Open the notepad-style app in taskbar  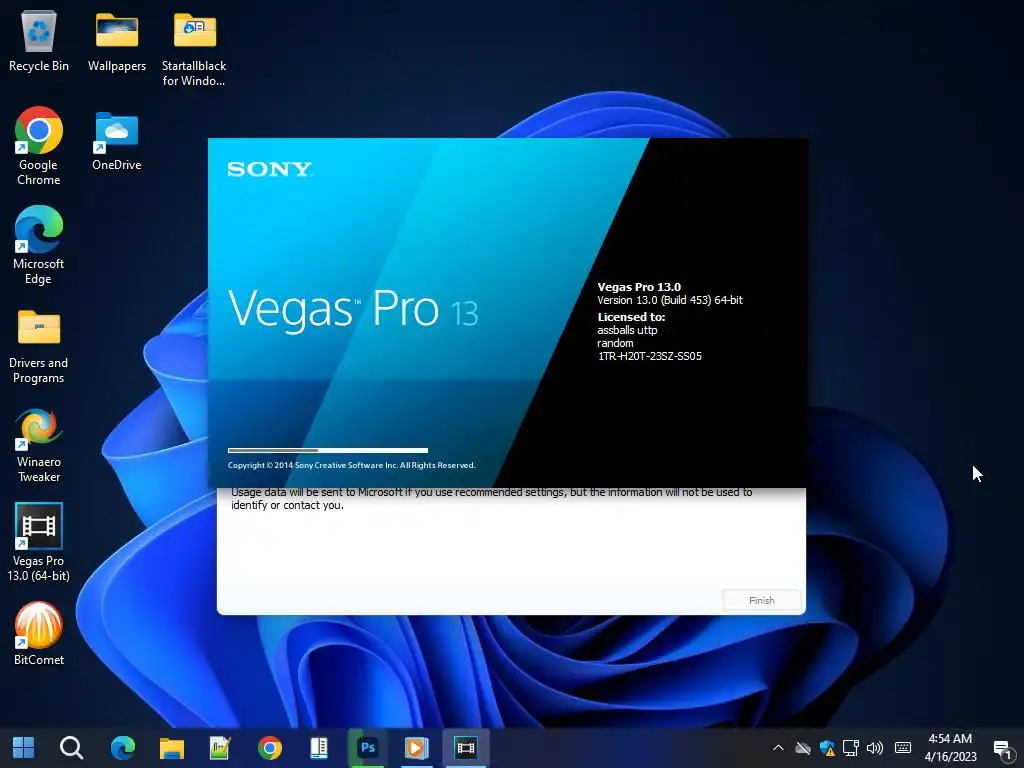(x=220, y=748)
